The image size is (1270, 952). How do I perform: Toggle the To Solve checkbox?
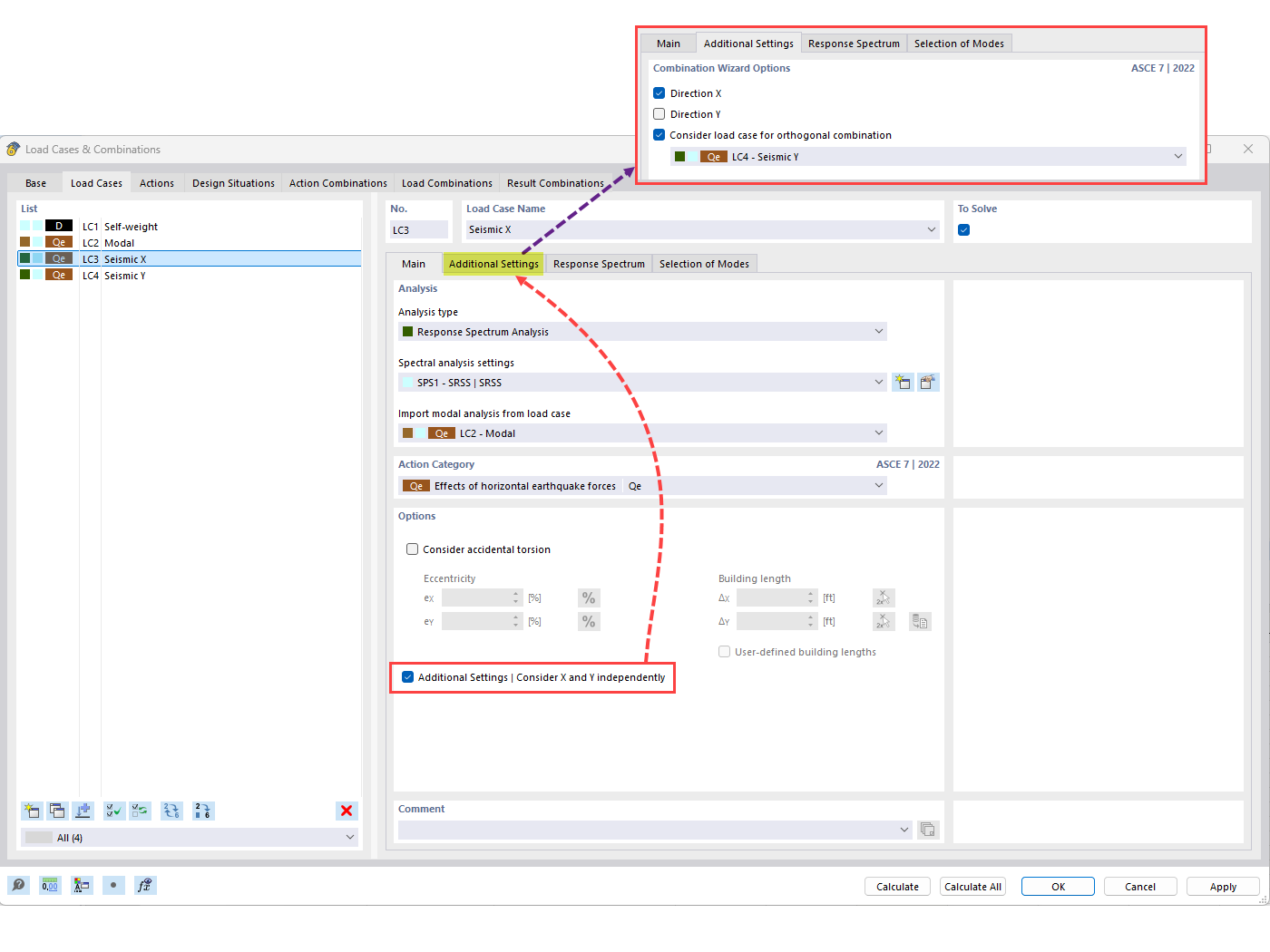[x=964, y=229]
